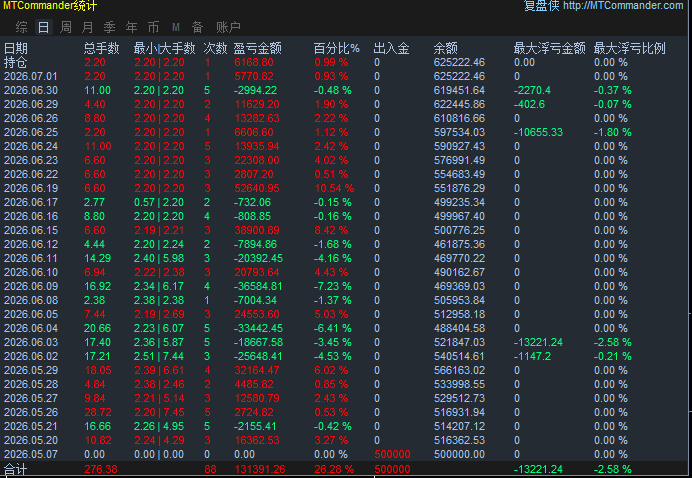Screen dimensions: 692x478
Task: Select the 2026.06.19 row
Action: pyautogui.click(x=344, y=188)
